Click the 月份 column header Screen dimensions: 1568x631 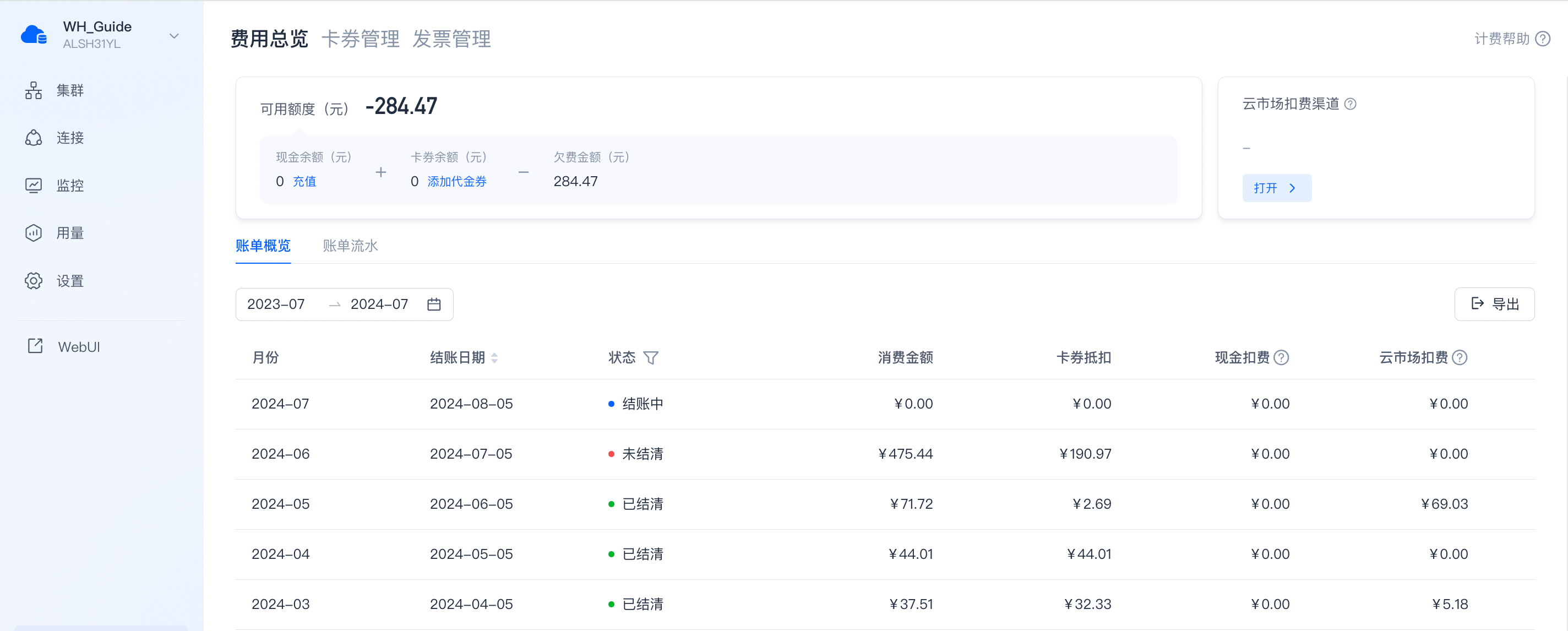point(265,358)
